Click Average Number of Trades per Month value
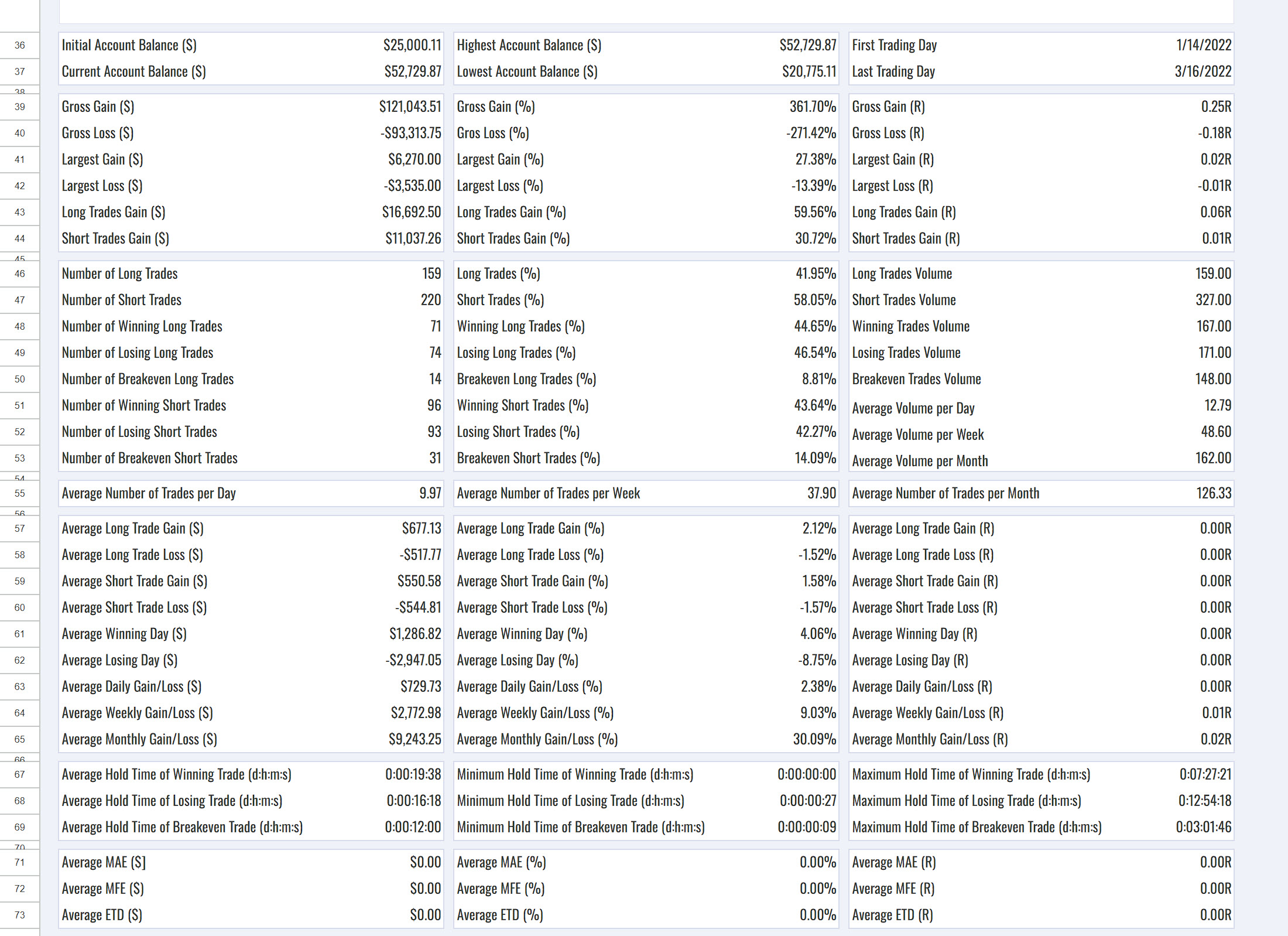This screenshot has height=936, width=1288. (1213, 493)
